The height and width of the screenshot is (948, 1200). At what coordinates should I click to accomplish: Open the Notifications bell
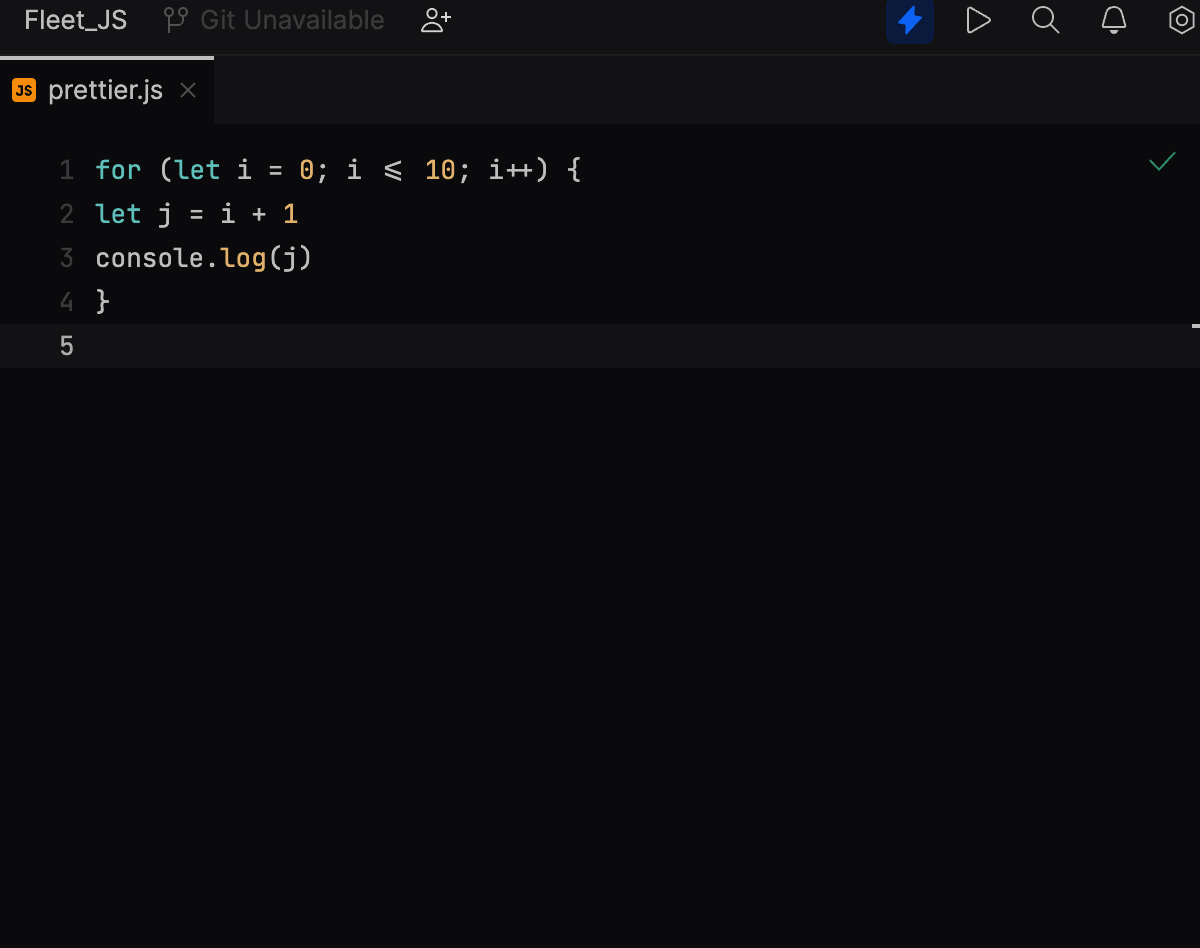[x=1113, y=20]
